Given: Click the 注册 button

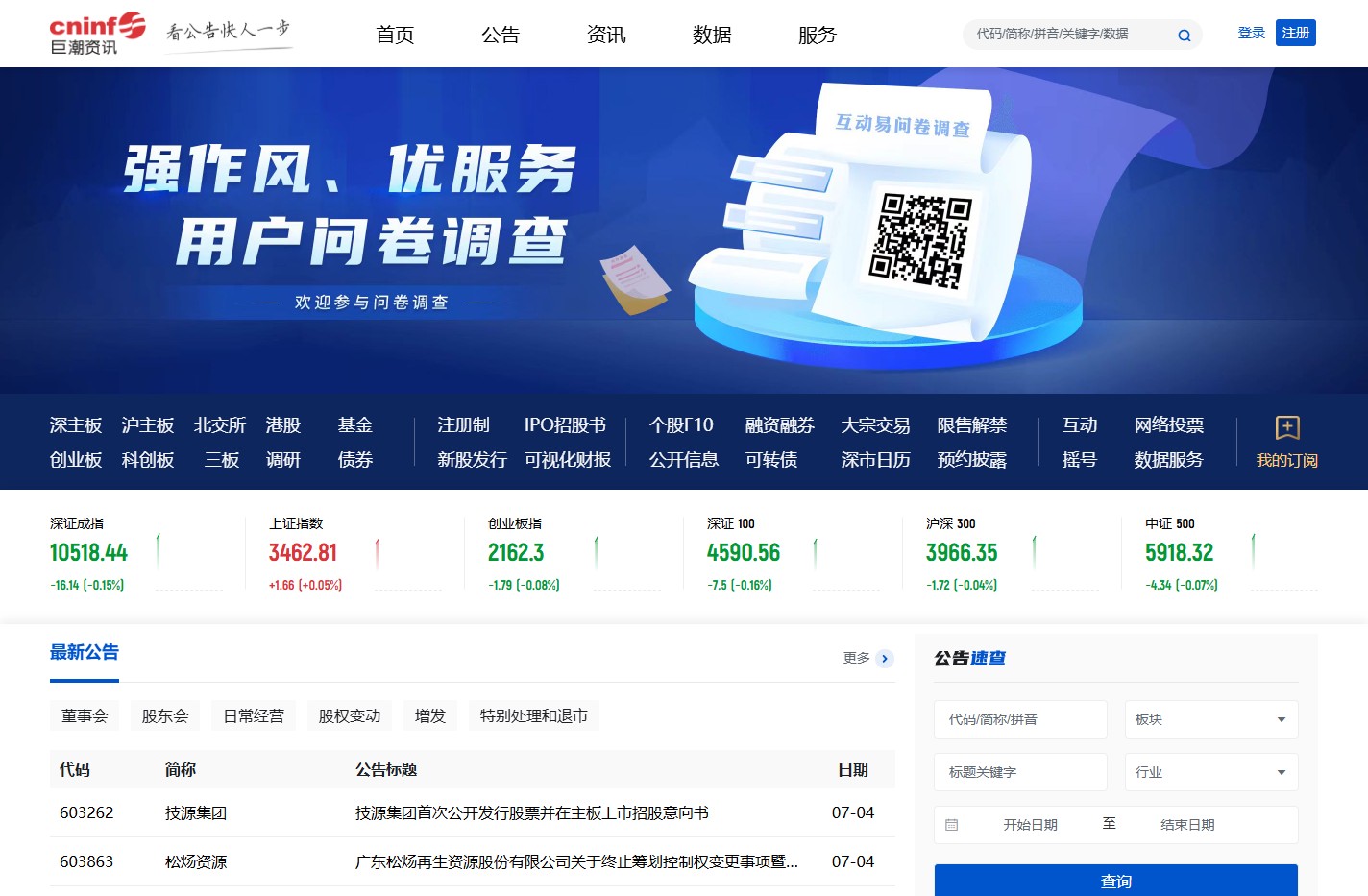Looking at the screenshot, I should click(x=1296, y=33).
